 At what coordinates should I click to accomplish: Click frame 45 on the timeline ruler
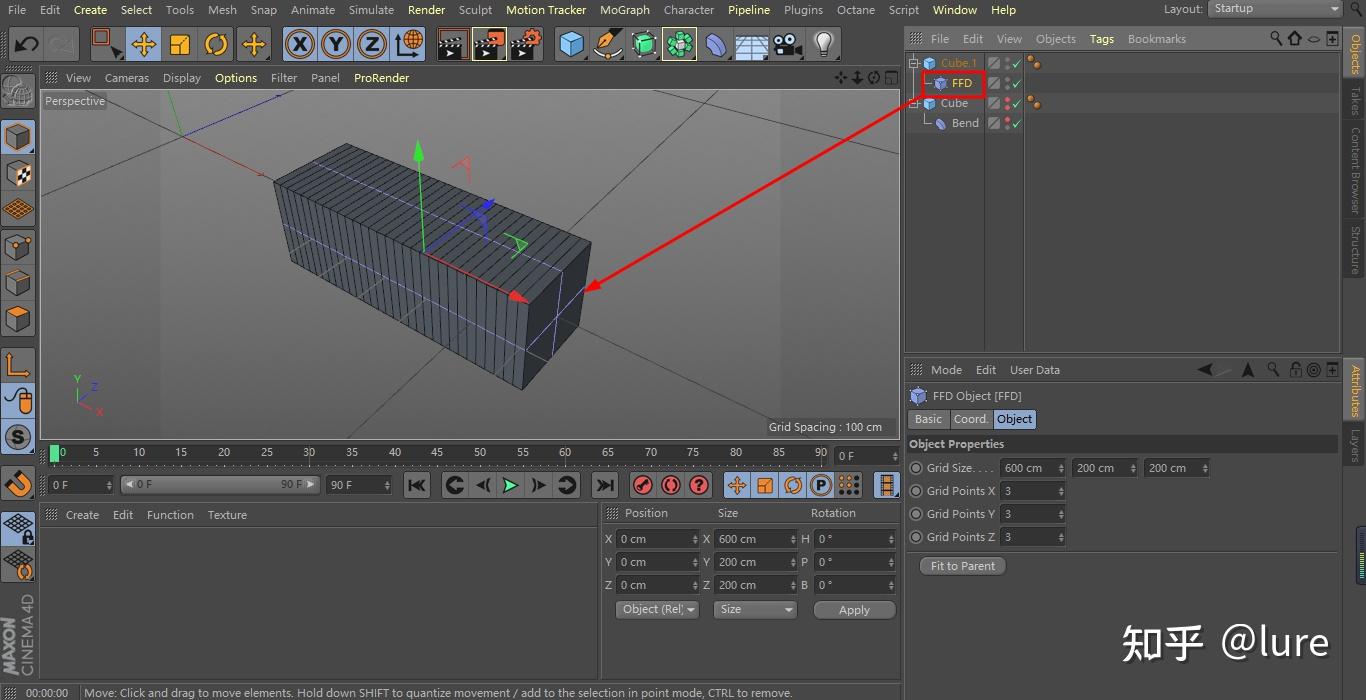[437, 453]
